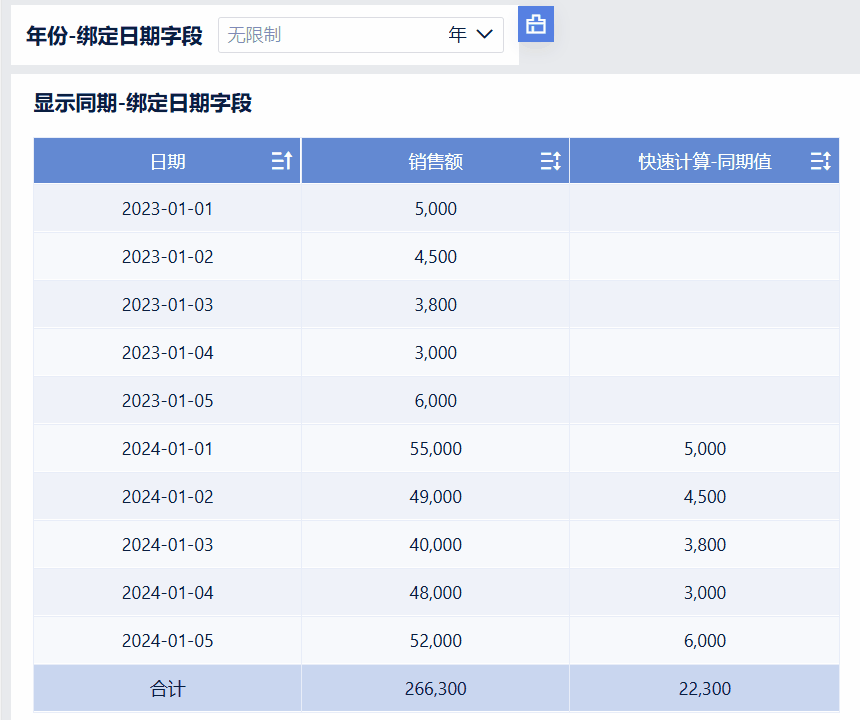Click total sales value 266,300
This screenshot has height=720, width=860.
435,689
